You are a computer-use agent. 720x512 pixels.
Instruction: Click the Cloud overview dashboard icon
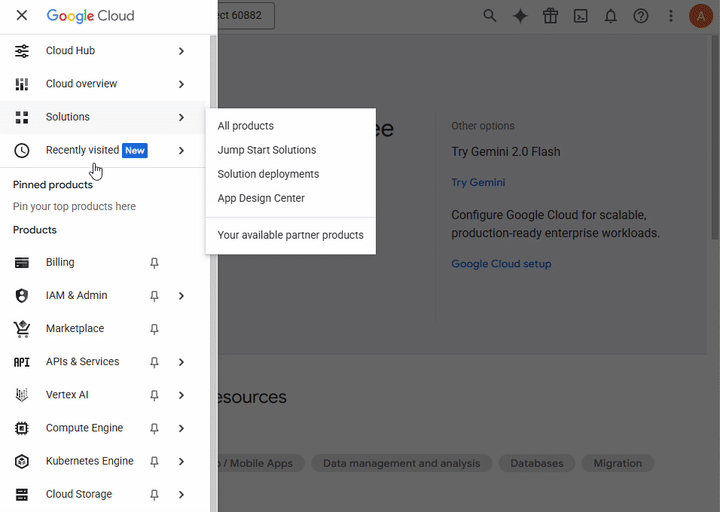22,84
